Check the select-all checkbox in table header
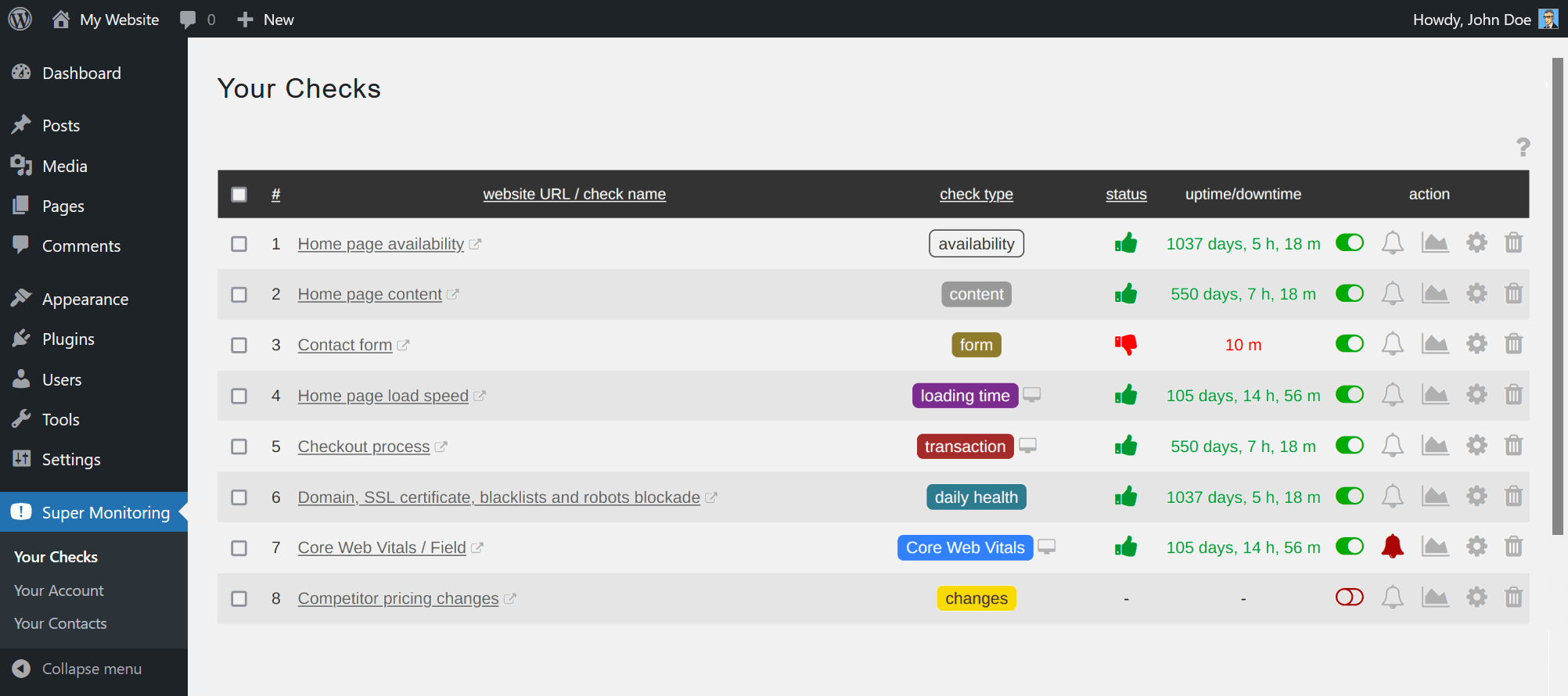 239,194
